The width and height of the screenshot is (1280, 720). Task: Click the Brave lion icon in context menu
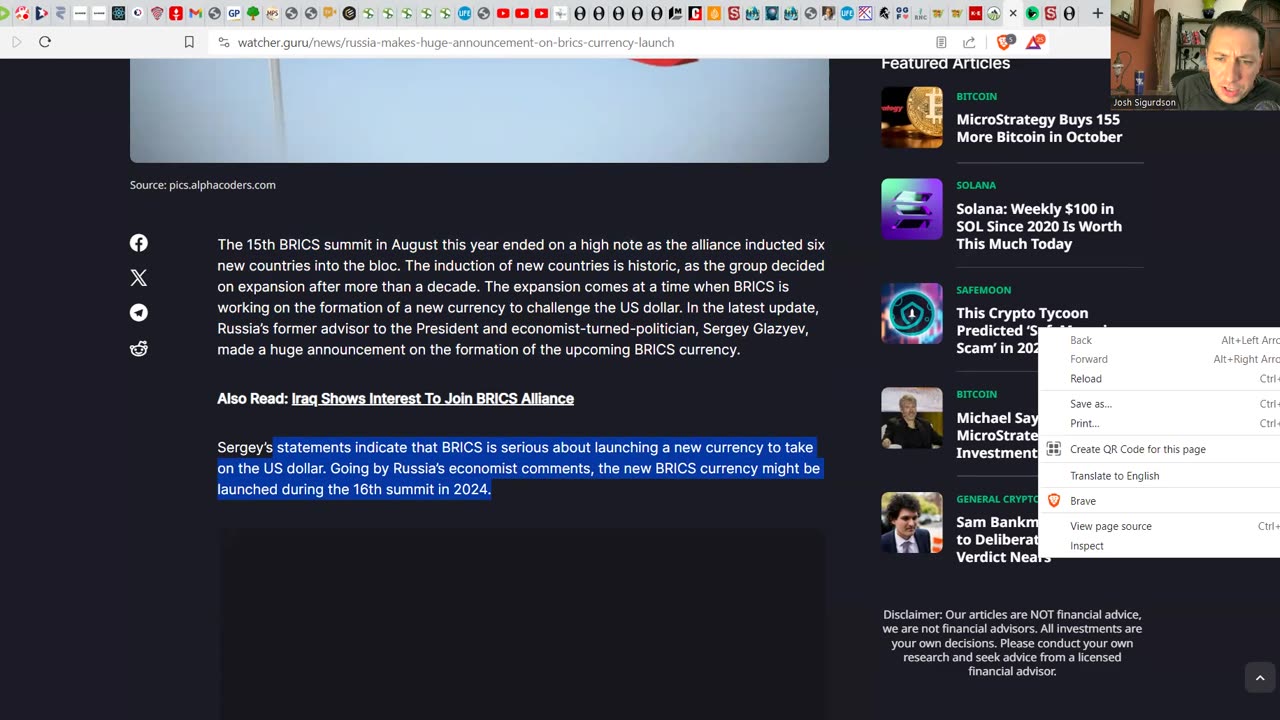click(x=1053, y=500)
